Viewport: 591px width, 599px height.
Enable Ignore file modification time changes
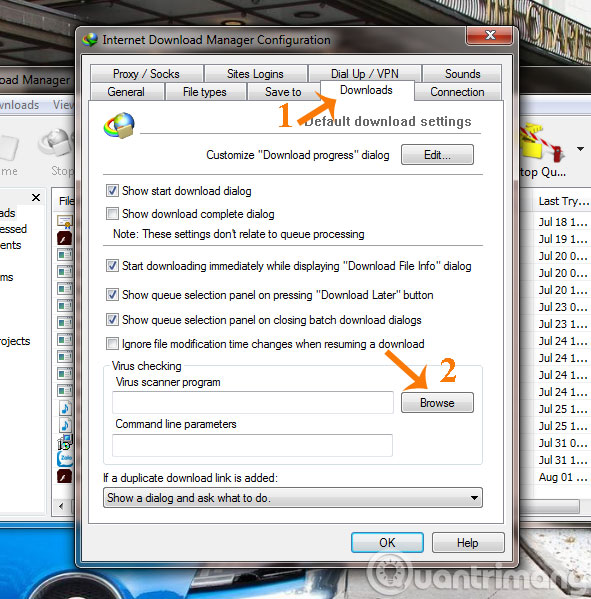tap(112, 343)
